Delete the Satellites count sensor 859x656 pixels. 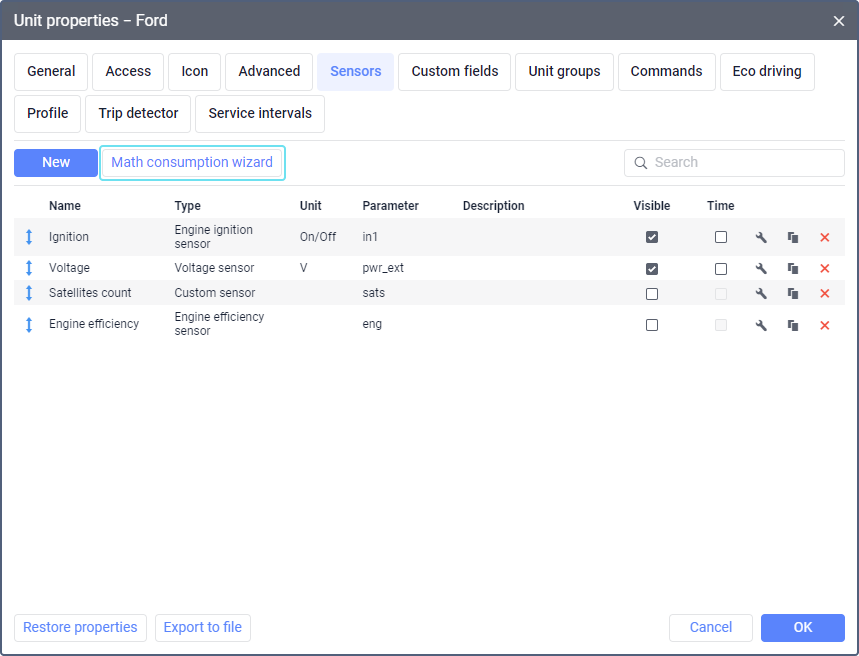click(x=825, y=293)
